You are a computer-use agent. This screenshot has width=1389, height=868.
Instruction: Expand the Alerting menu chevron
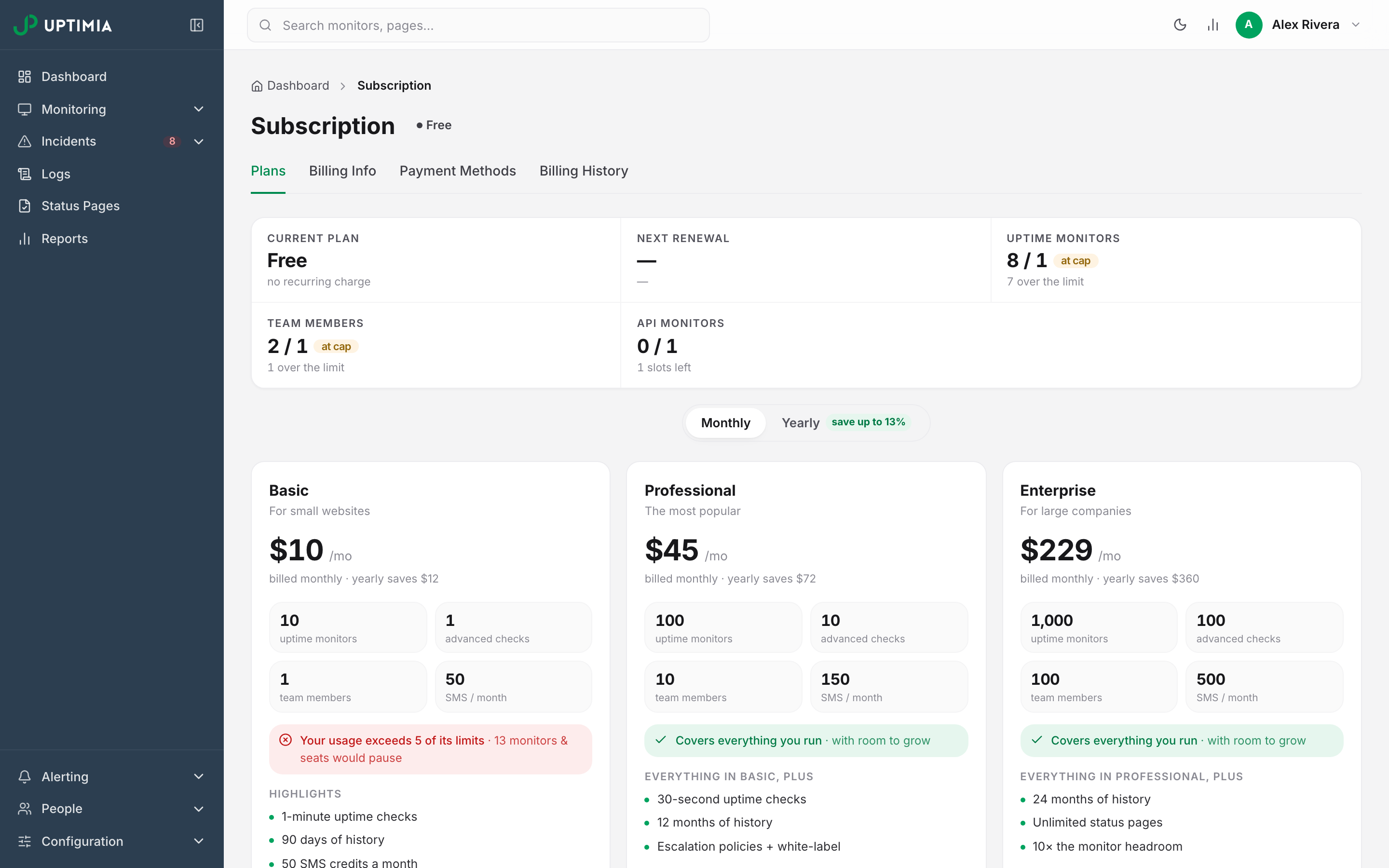coord(199,777)
